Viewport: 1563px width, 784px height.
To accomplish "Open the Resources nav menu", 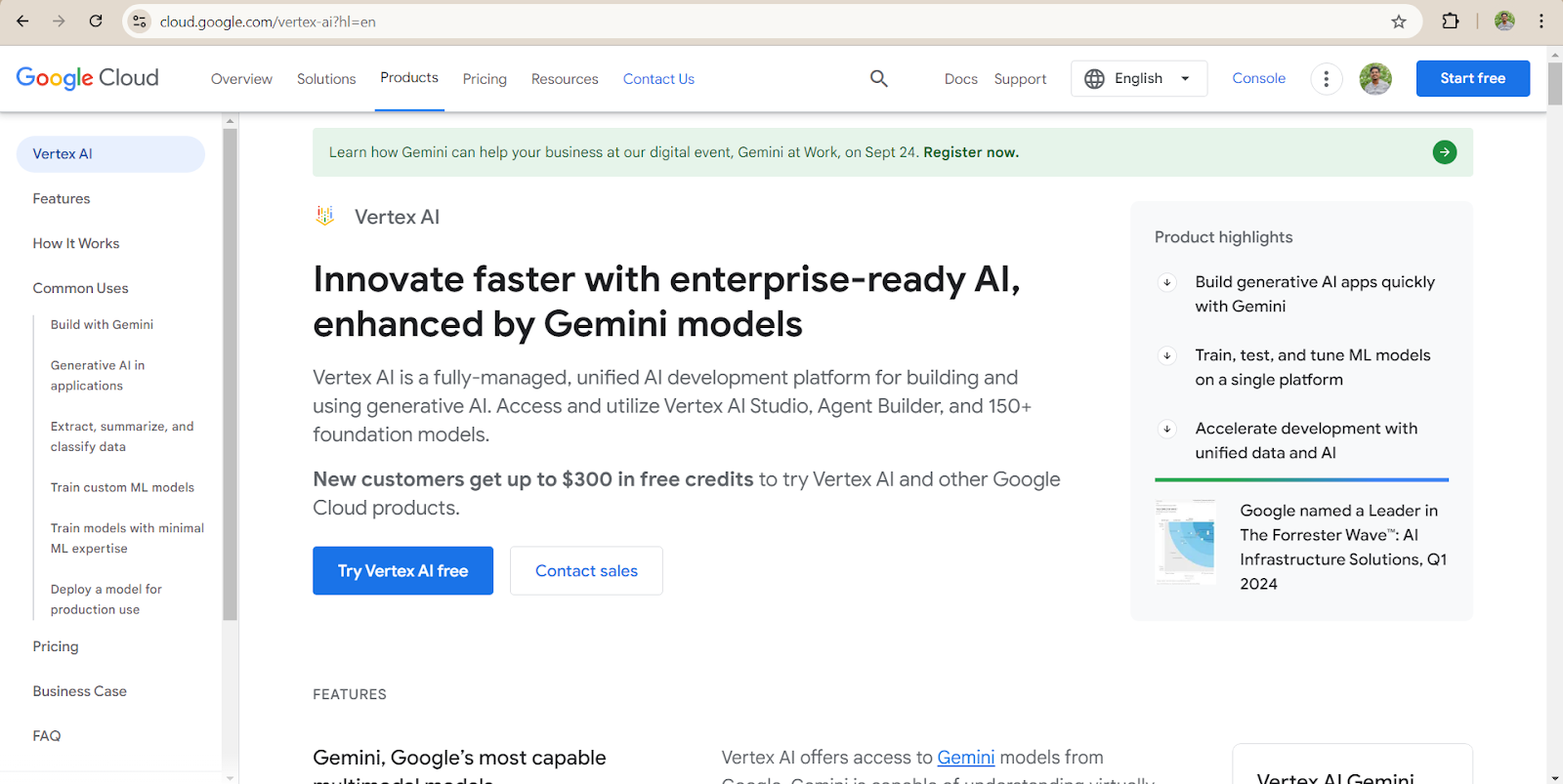I will [x=565, y=79].
